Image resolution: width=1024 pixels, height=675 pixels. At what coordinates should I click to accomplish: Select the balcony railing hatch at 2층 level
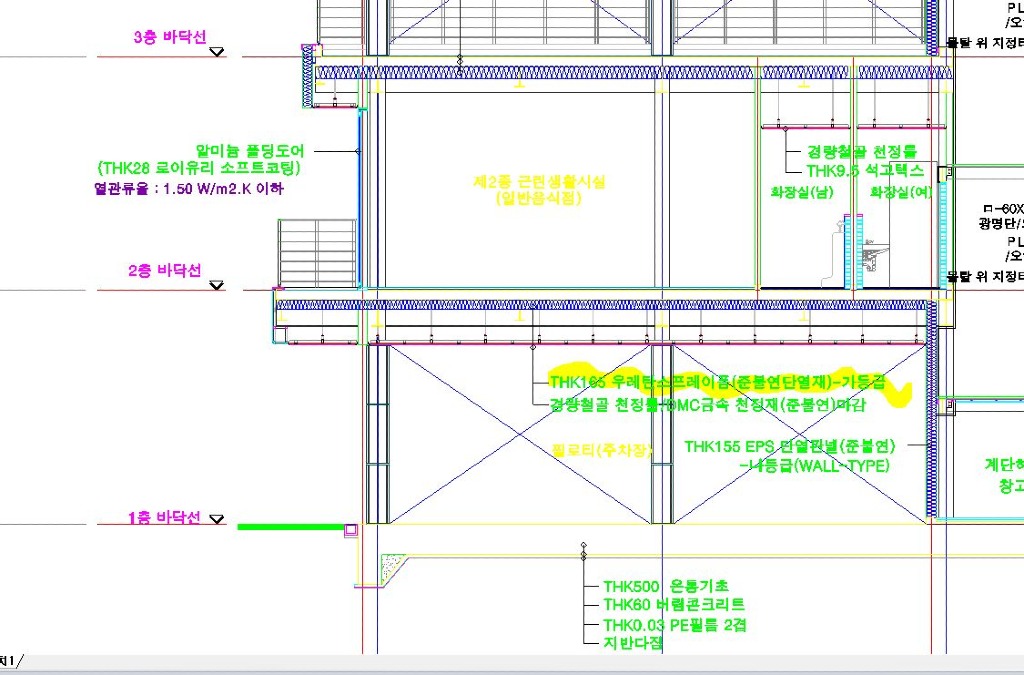[x=316, y=253]
